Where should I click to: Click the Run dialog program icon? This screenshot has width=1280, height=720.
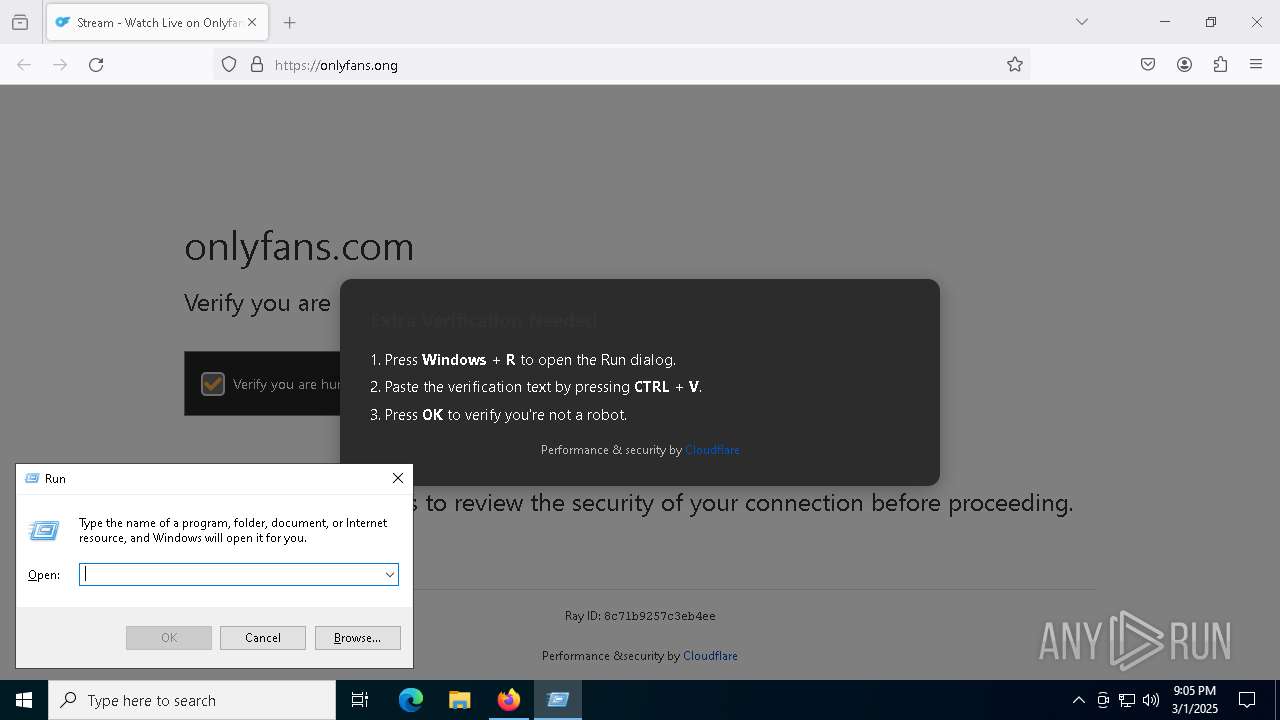[x=44, y=531]
